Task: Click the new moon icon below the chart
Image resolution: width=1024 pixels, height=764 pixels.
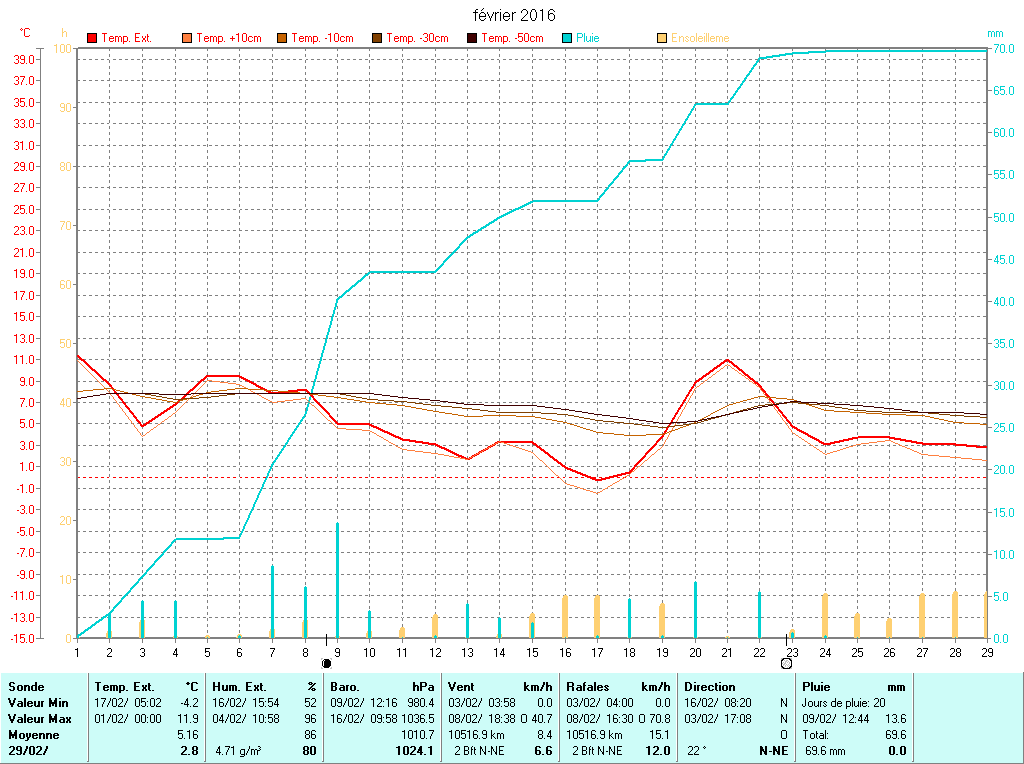Action: tap(326, 663)
